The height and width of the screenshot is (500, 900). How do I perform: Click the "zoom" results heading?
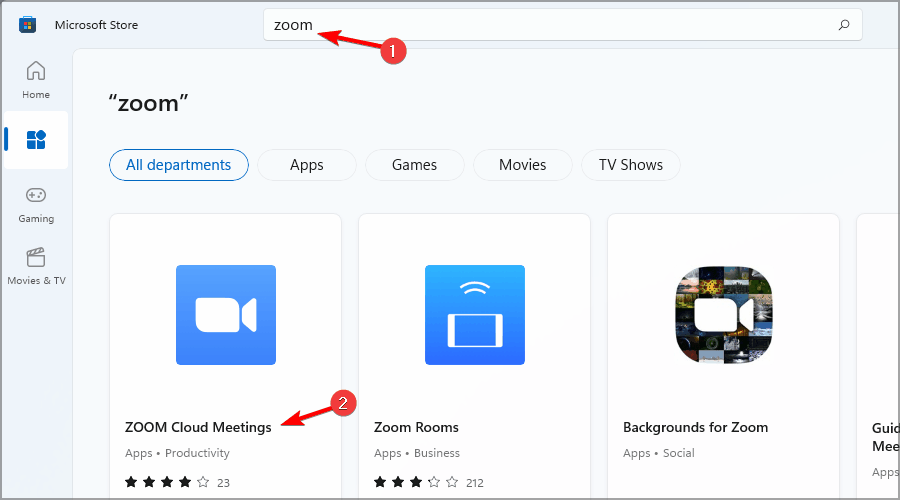pos(148,103)
